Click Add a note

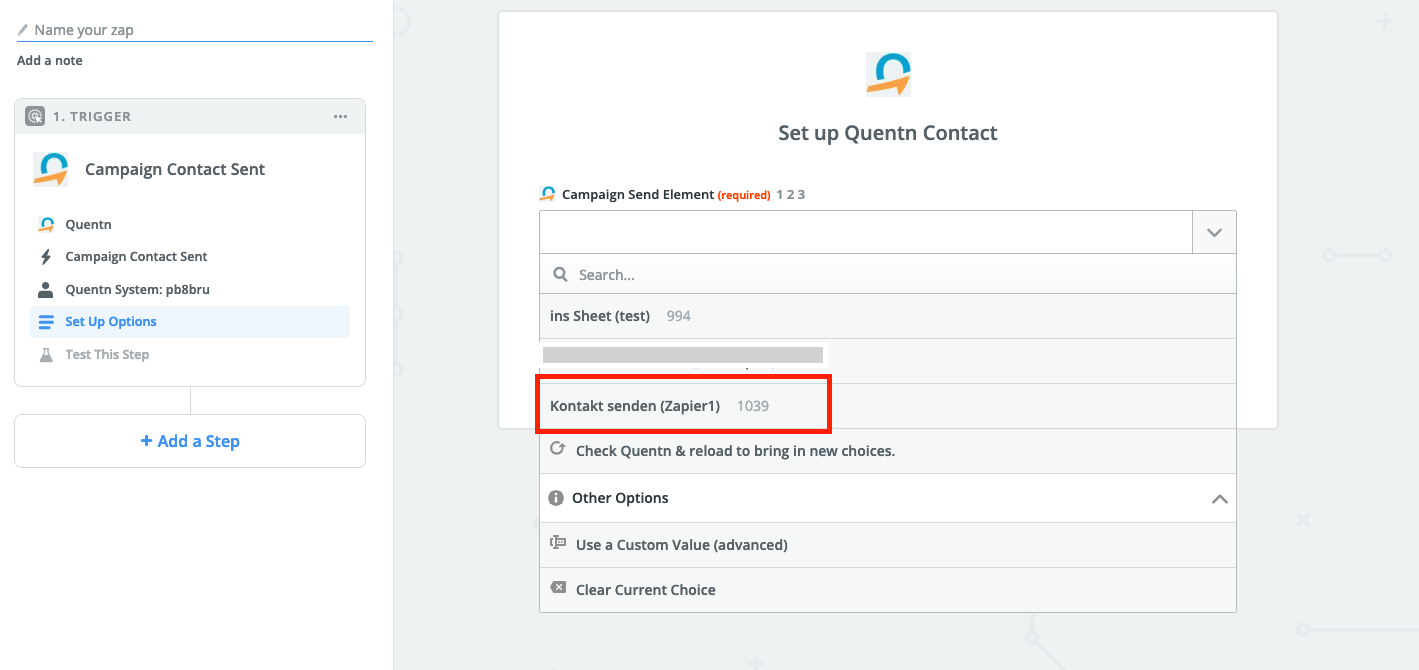click(x=48, y=60)
